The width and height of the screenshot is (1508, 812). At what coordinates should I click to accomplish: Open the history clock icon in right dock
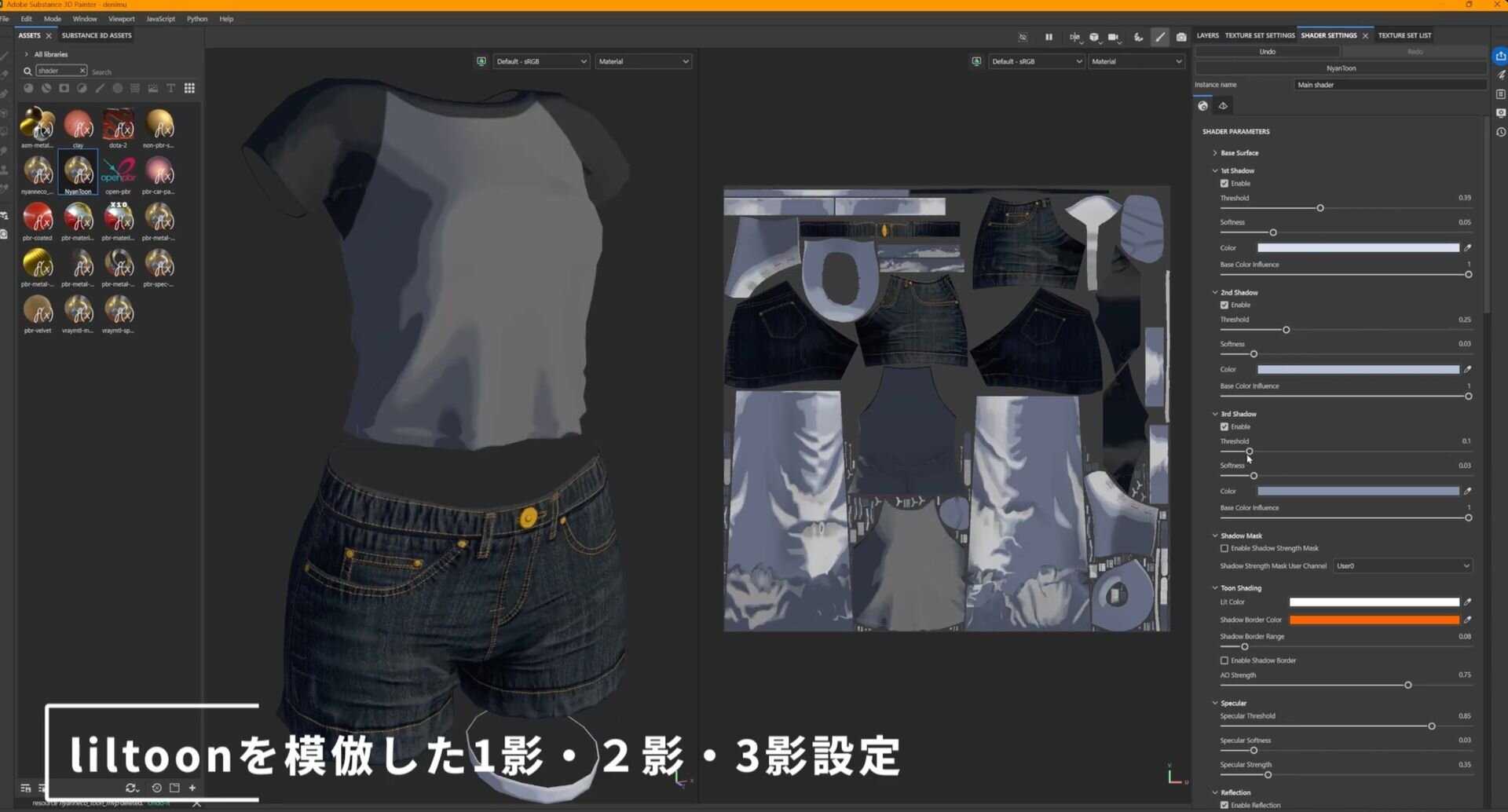point(1500,132)
